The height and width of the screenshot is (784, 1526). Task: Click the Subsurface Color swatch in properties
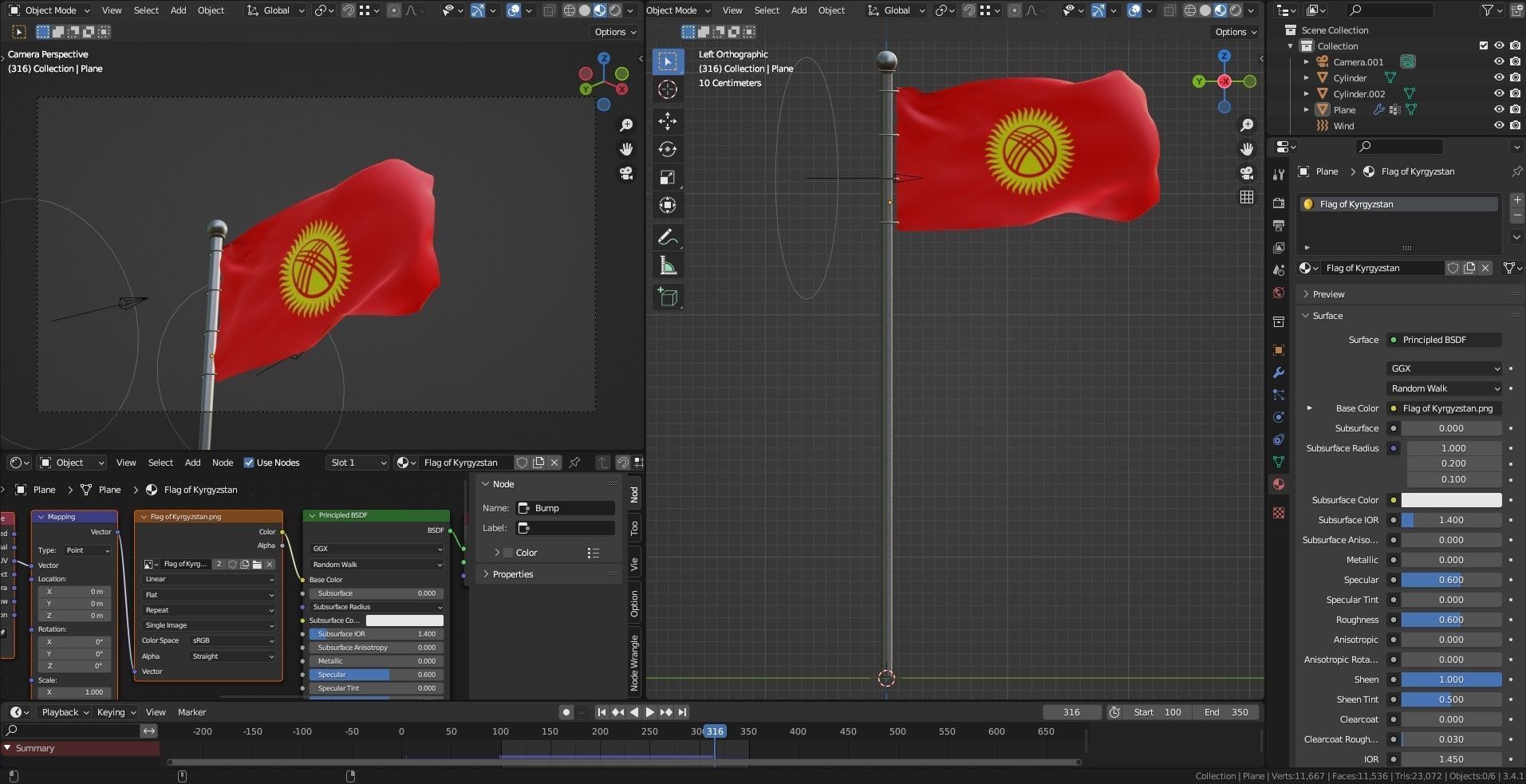coord(1451,500)
